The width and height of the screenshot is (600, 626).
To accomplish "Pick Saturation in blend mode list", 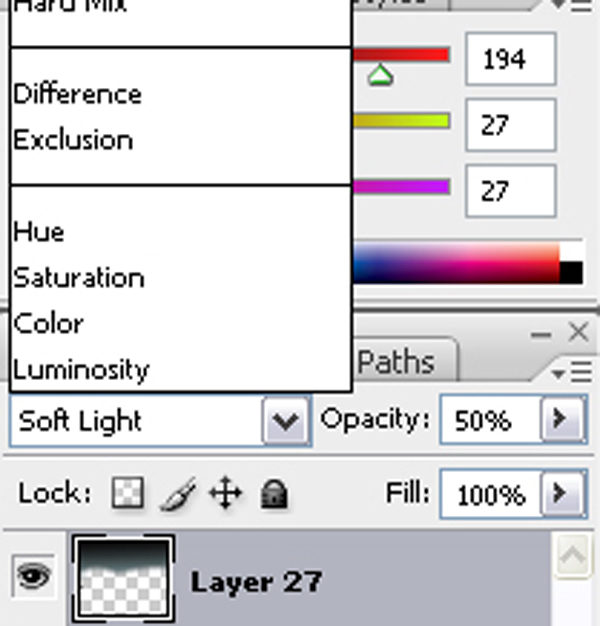I will pos(79,278).
